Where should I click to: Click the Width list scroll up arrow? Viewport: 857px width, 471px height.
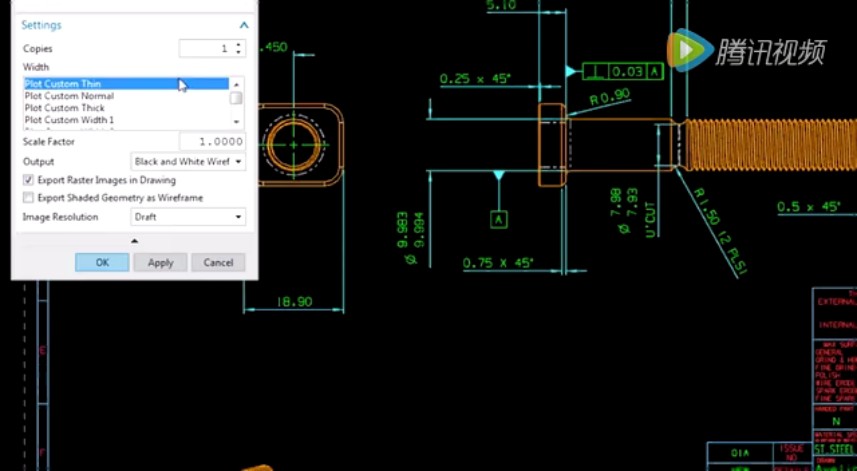pyautogui.click(x=236, y=84)
